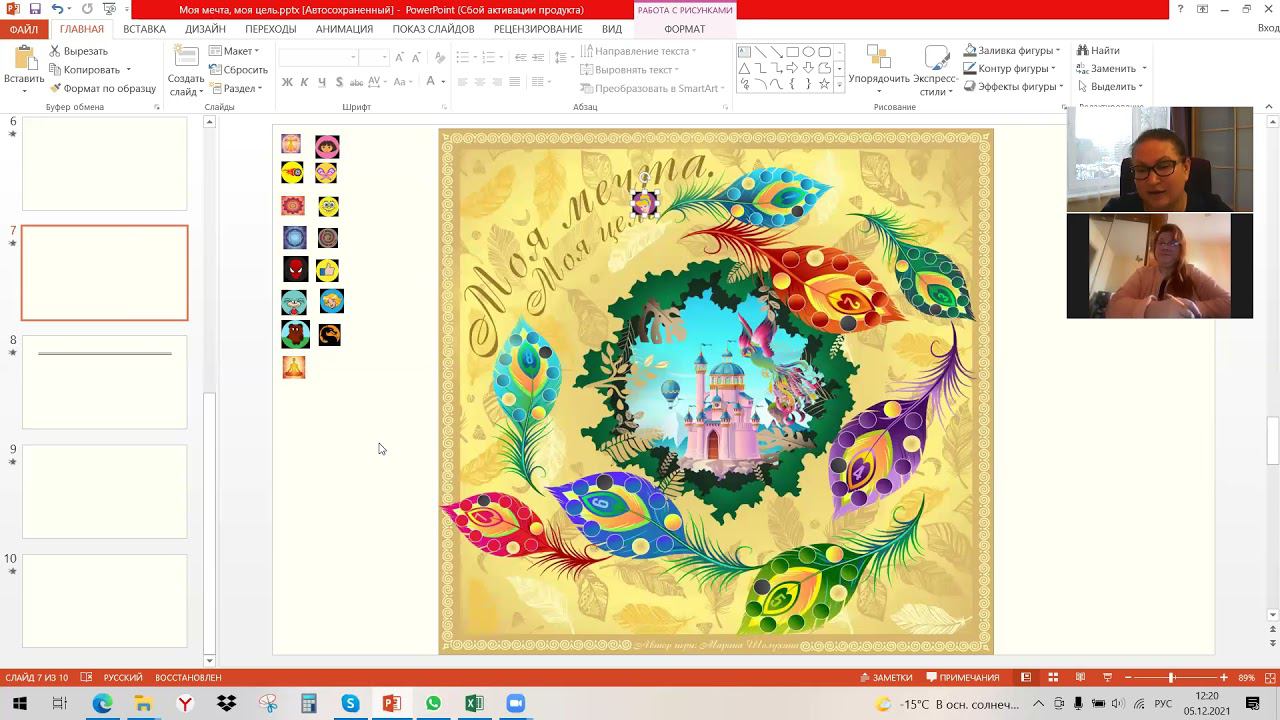Switch to ПЕРЕХОДЫ tab
The image size is (1280, 720).
point(270,29)
